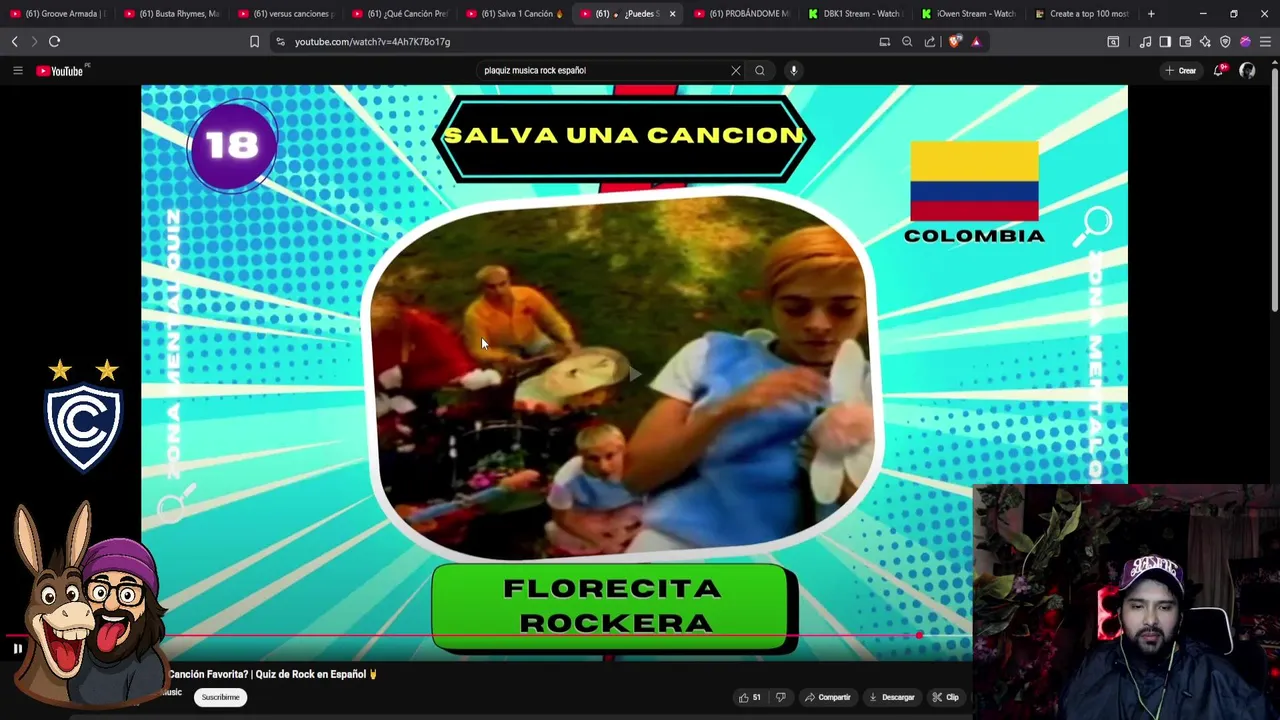Go to the YouTube home logo
Screen dimensions: 1280x720
tap(62, 71)
